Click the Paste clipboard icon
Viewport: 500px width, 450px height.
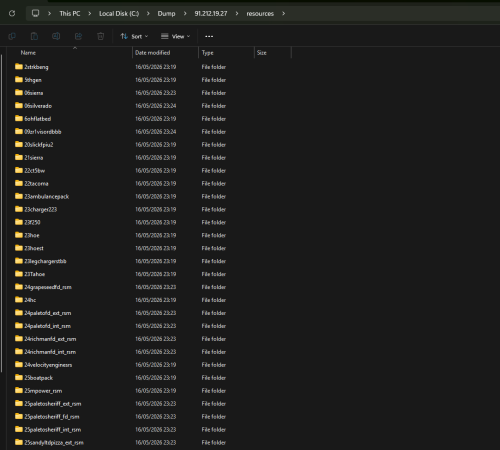(34, 36)
